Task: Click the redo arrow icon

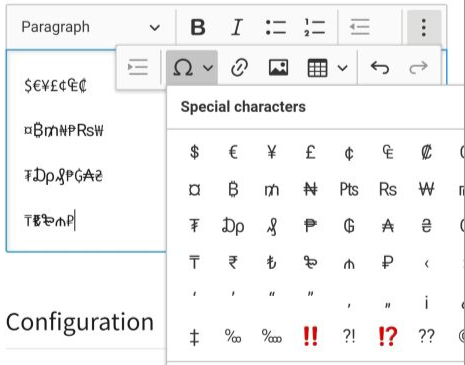Action: coord(418,68)
